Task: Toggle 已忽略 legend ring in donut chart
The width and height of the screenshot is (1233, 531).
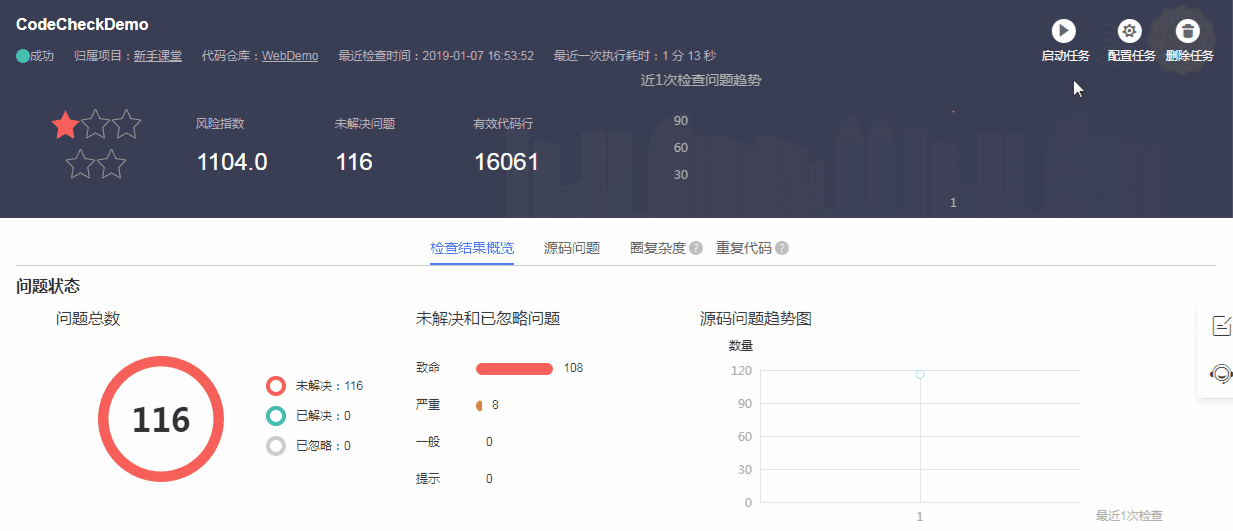Action: coord(276,446)
